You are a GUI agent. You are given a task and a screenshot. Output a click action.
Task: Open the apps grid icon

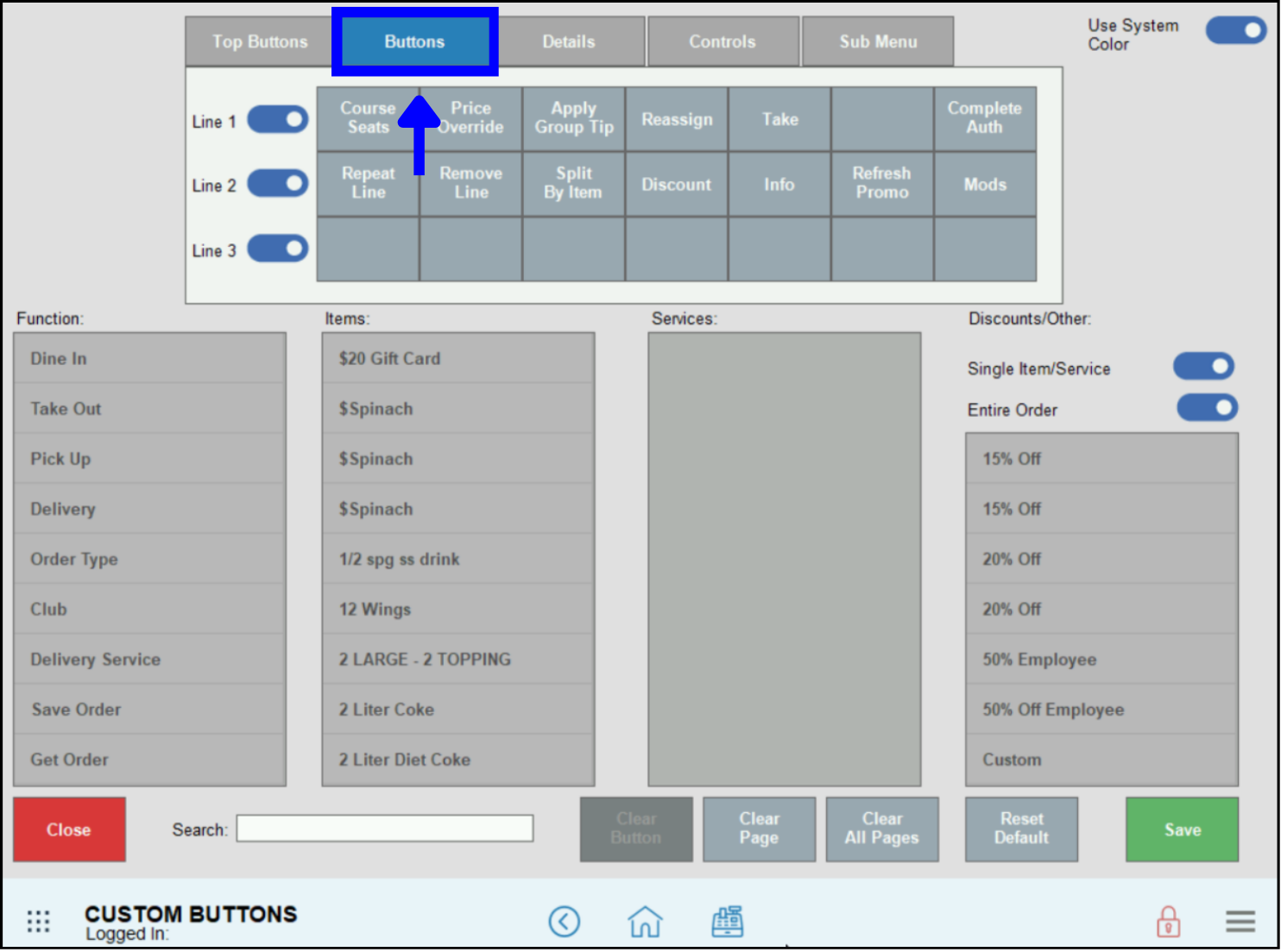tap(38, 921)
